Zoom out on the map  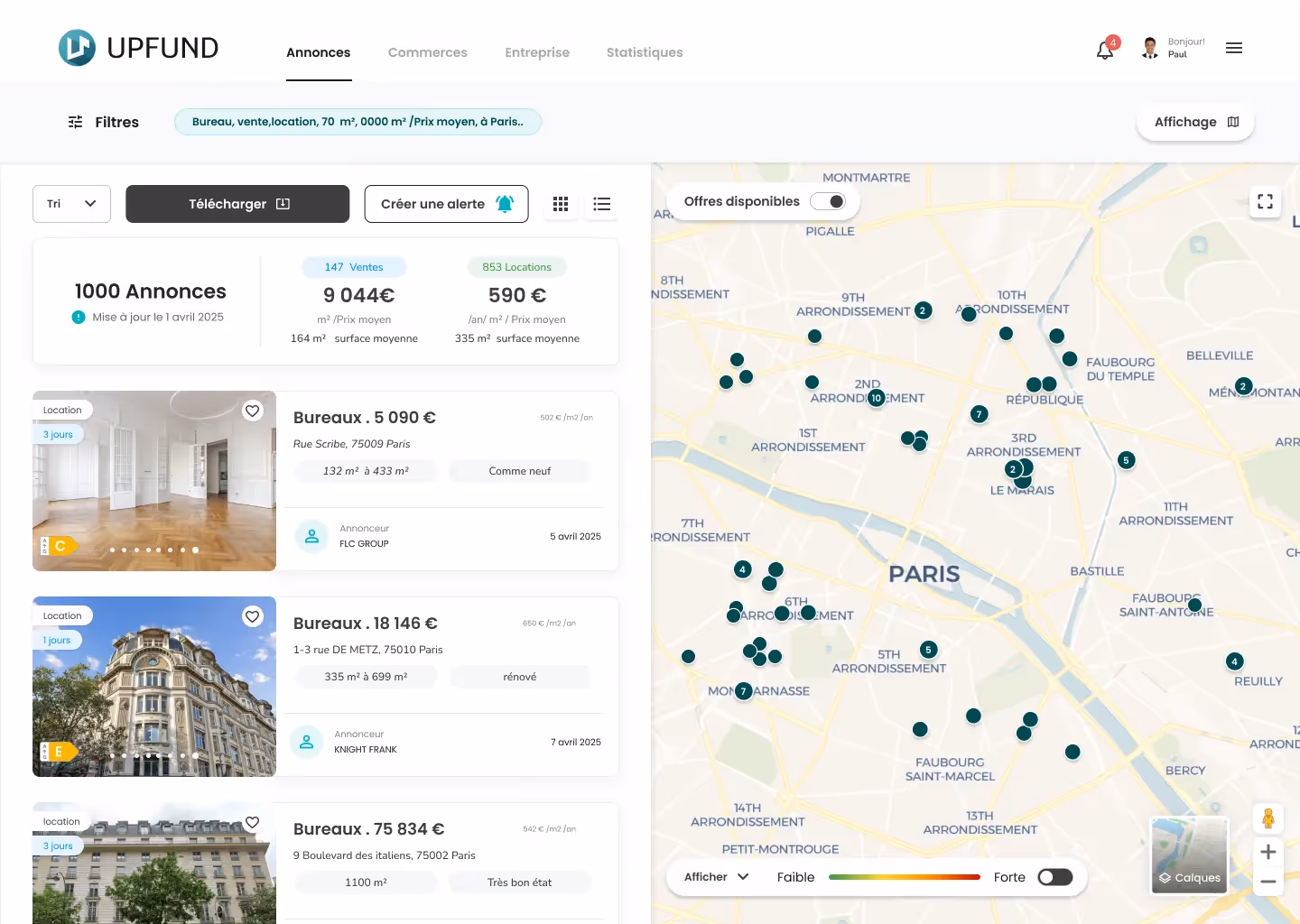click(1268, 882)
